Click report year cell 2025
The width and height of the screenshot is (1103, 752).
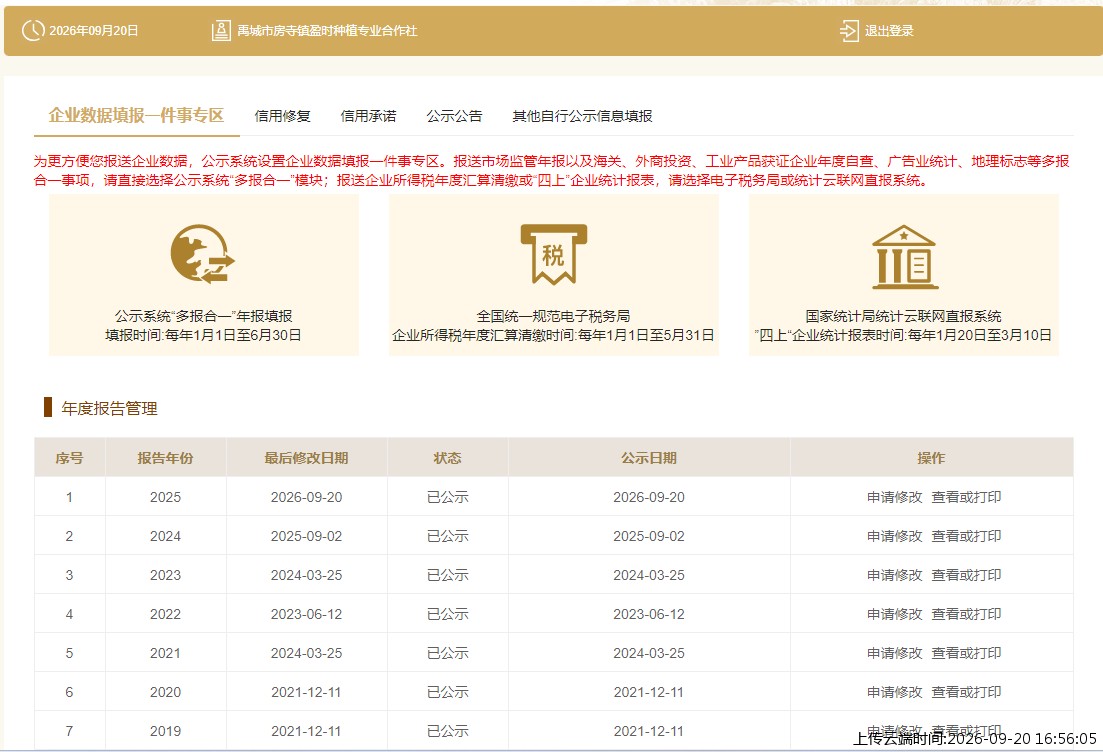(165, 497)
